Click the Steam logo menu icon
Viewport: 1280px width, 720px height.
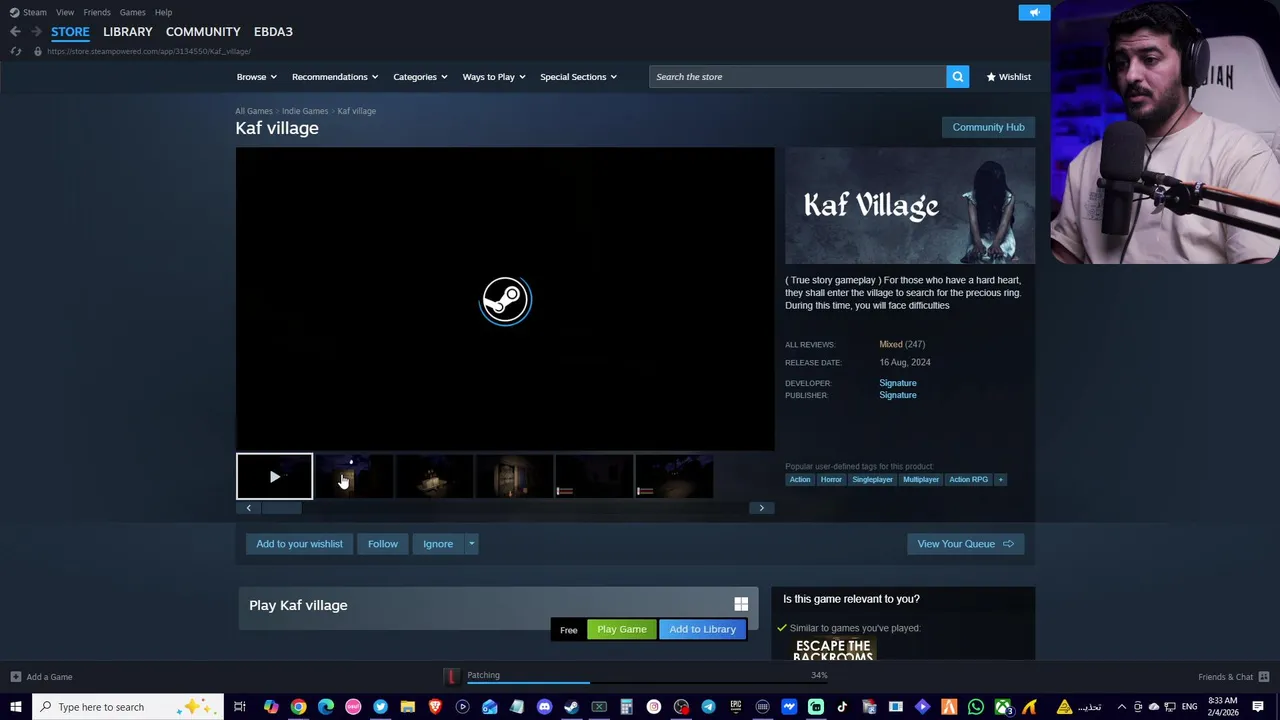click(14, 12)
